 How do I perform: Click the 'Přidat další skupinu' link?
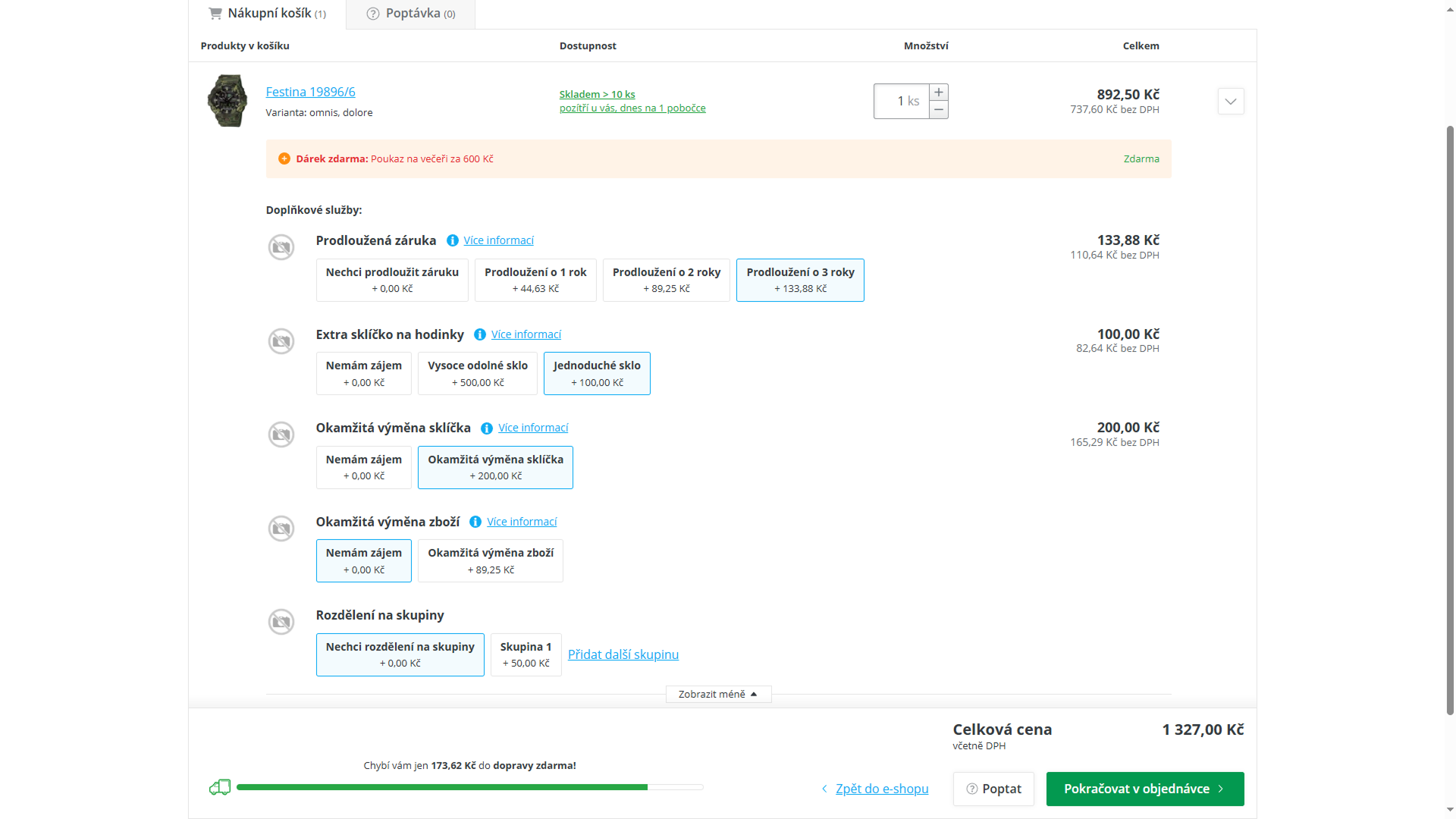click(623, 654)
